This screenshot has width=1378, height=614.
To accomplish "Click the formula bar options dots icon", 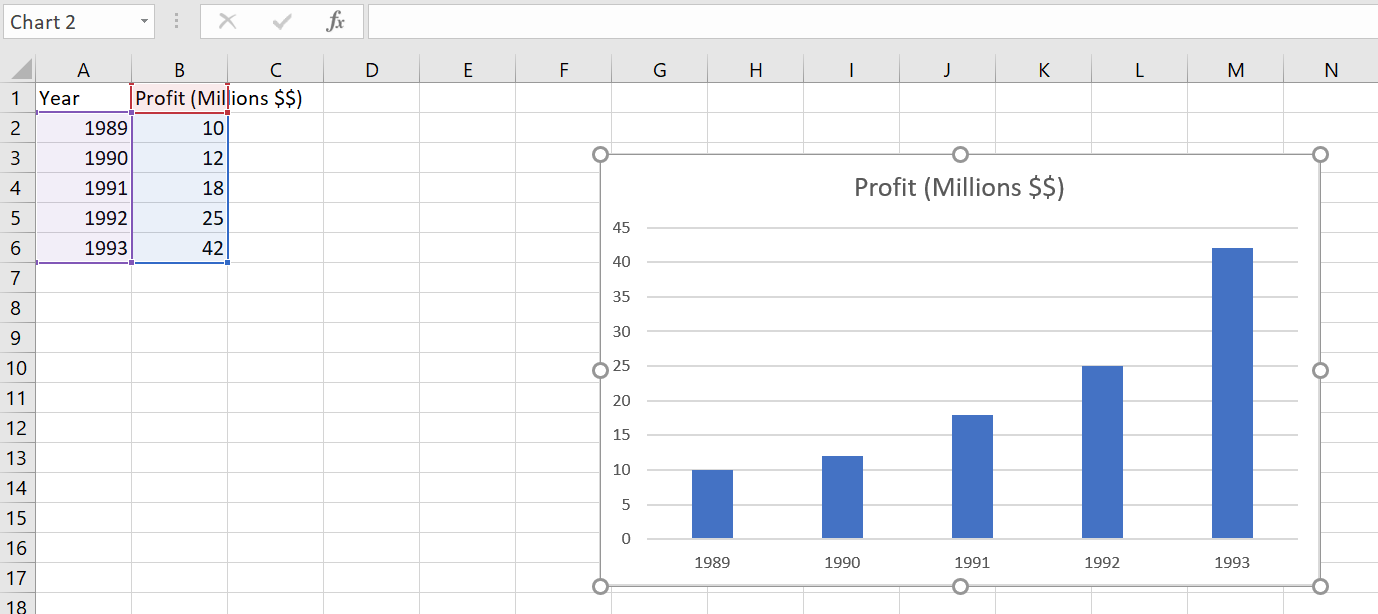I will [177, 21].
